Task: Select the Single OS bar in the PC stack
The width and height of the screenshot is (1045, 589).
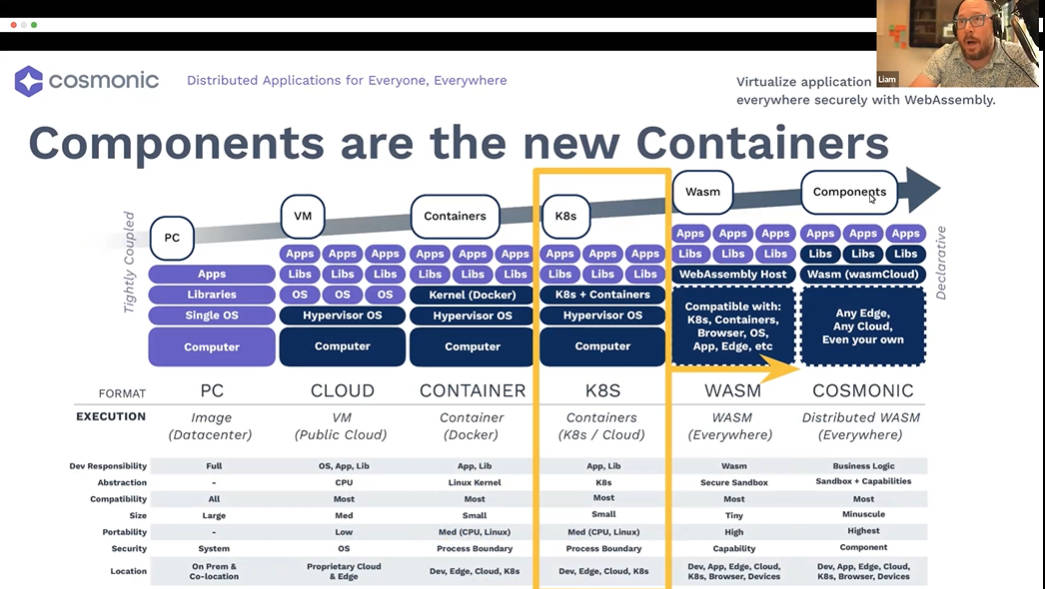Action: [x=212, y=315]
